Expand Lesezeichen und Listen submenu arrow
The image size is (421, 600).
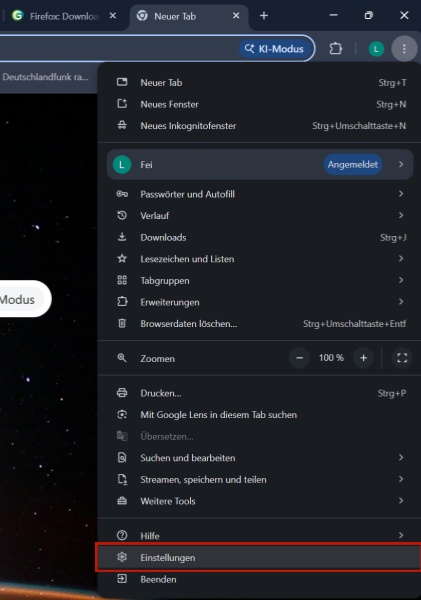401,258
